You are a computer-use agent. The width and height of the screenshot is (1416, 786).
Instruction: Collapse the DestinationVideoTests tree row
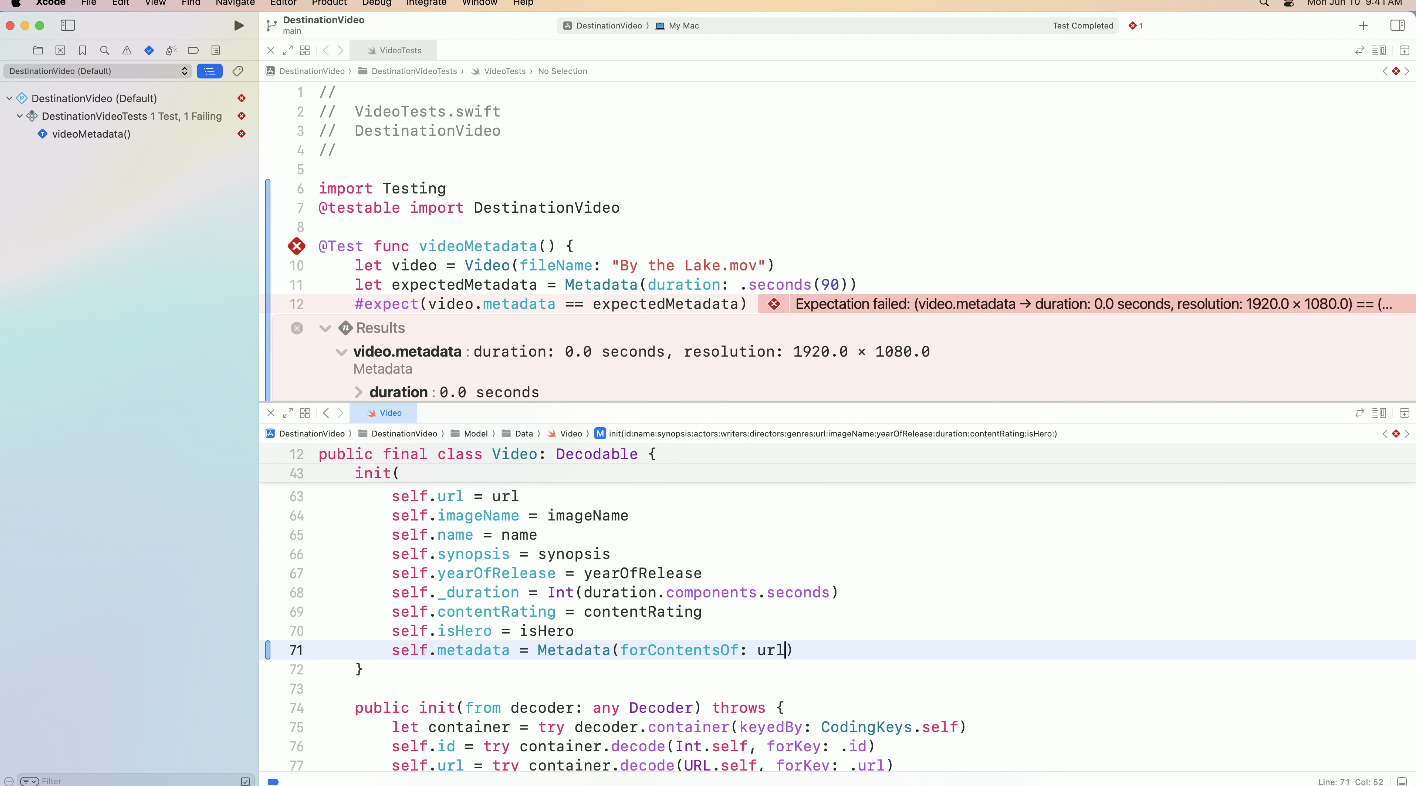19,116
